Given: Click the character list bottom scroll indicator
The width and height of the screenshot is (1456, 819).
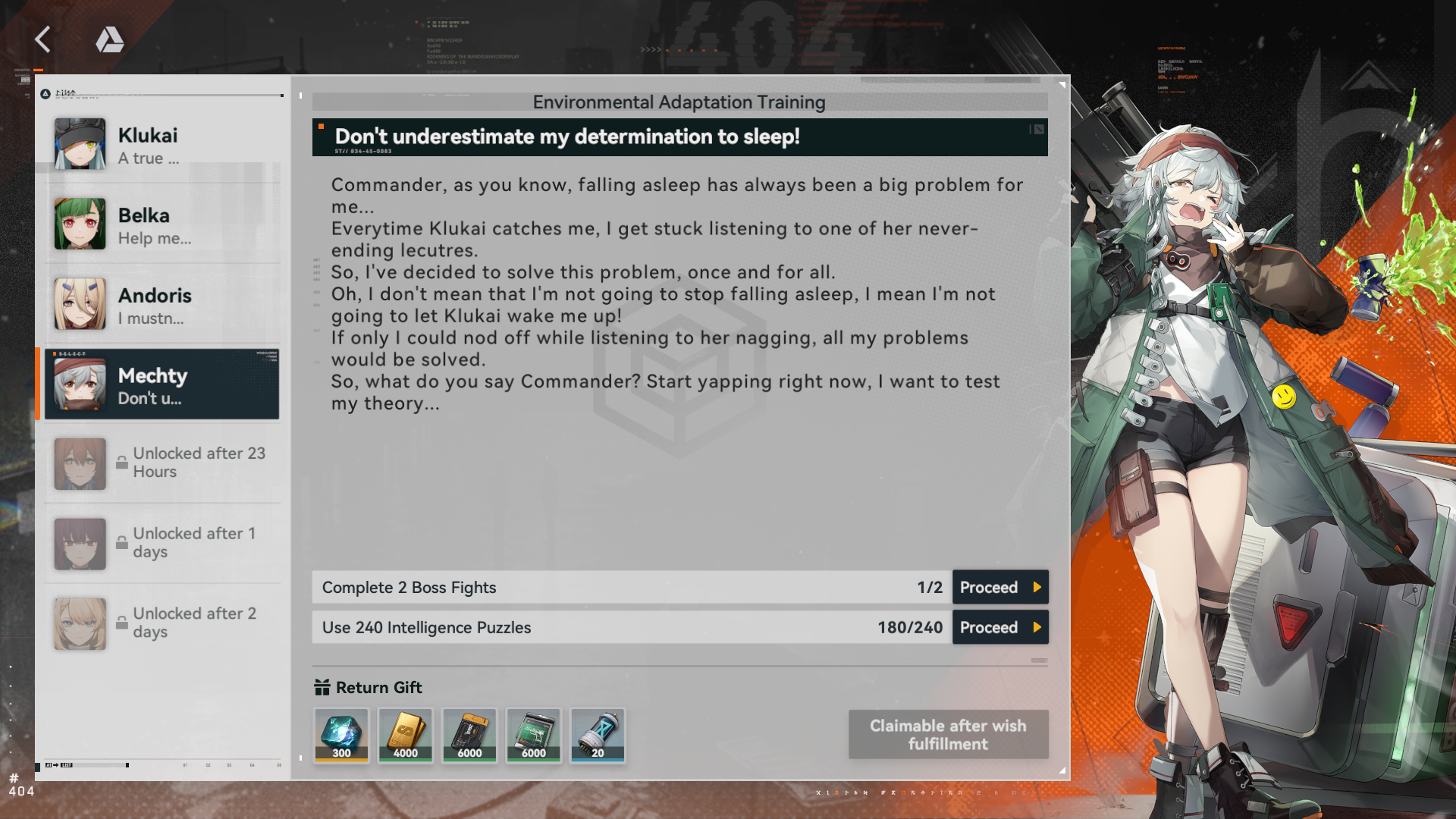Looking at the screenshot, I should [87, 765].
